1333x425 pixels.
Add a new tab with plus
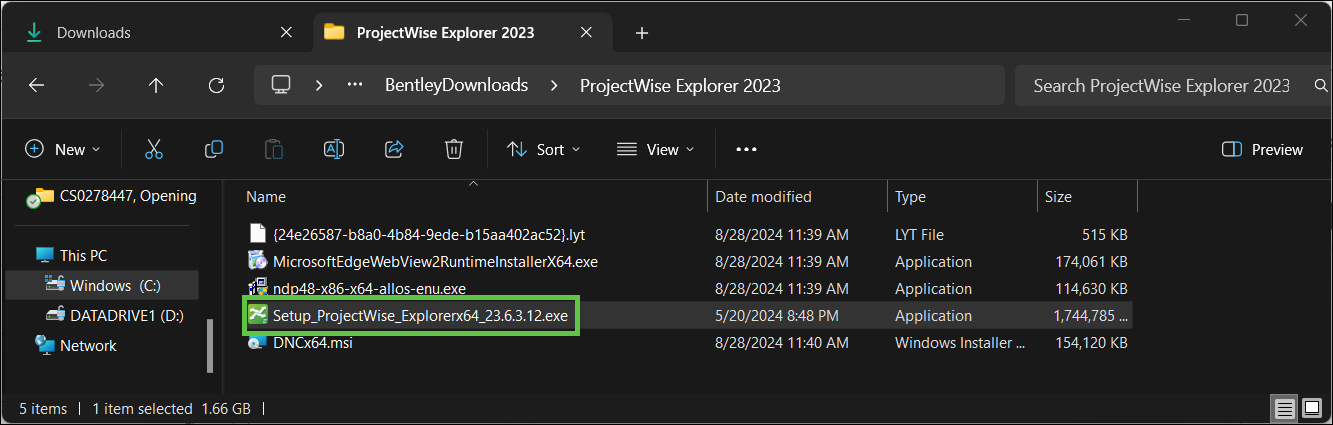(642, 33)
